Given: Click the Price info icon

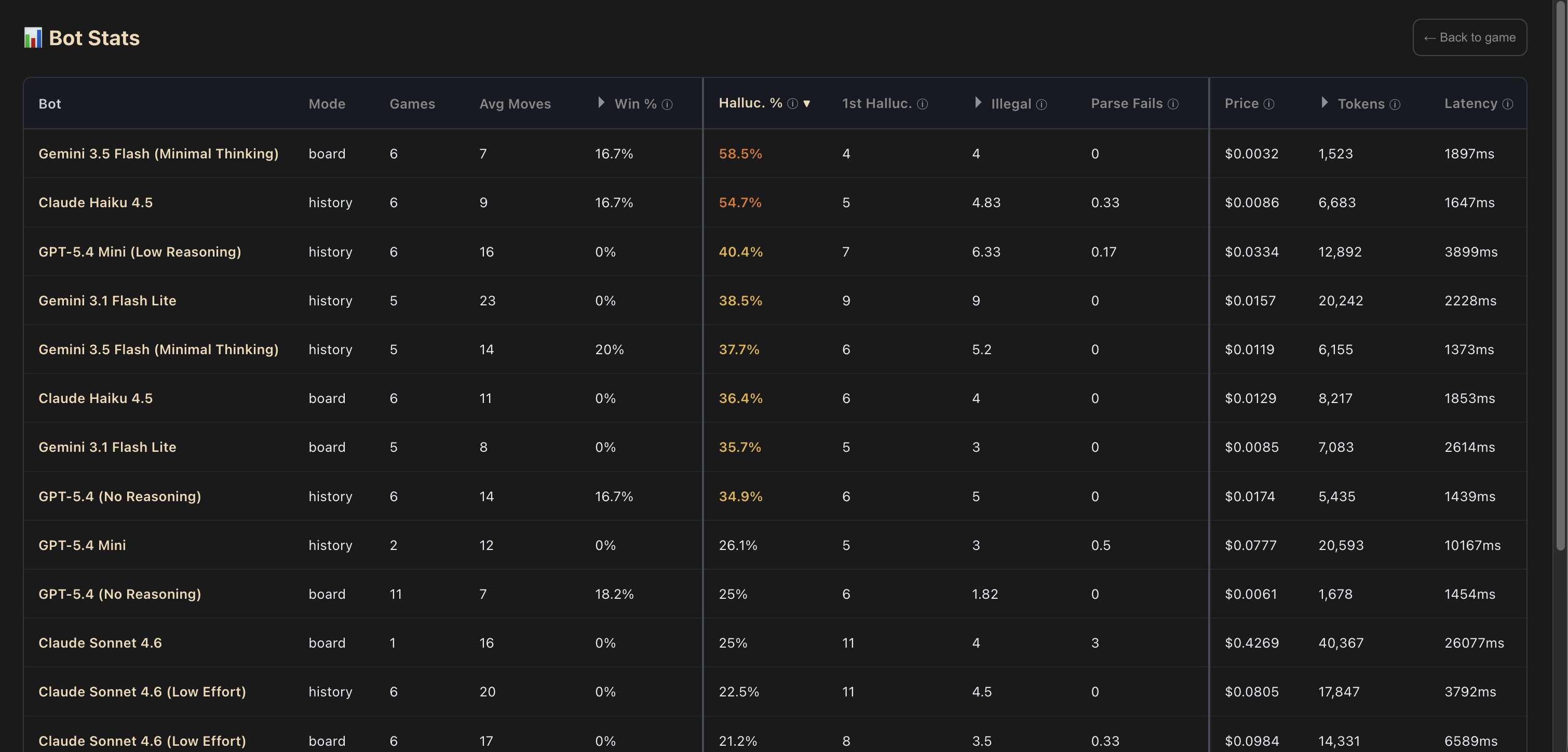Looking at the screenshot, I should point(1268,104).
